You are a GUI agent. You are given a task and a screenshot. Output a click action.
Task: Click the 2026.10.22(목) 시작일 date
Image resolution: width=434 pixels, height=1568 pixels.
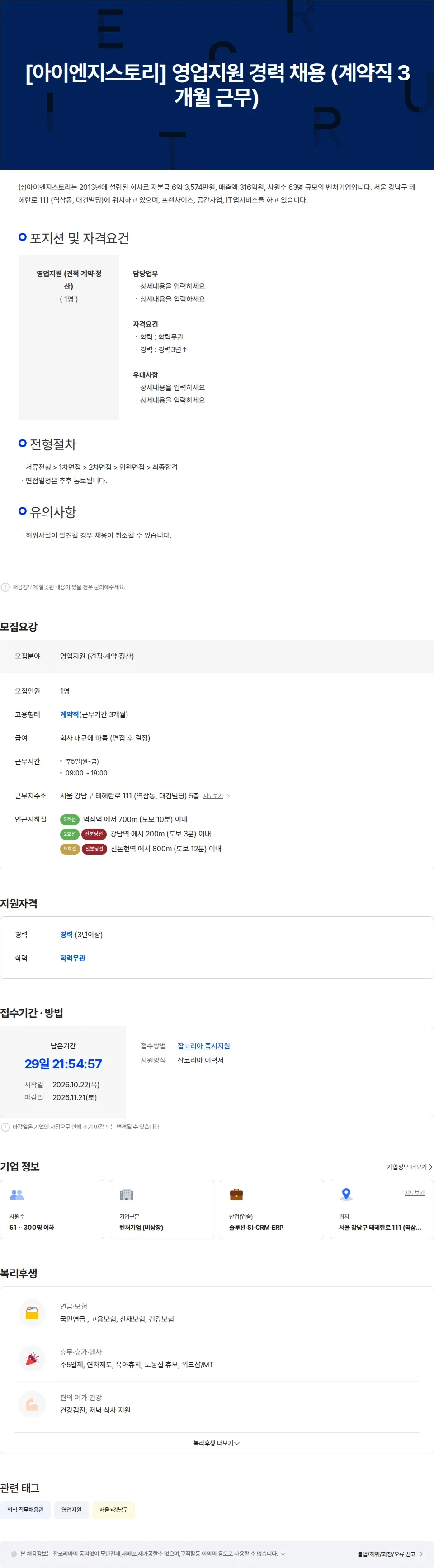click(x=76, y=1084)
